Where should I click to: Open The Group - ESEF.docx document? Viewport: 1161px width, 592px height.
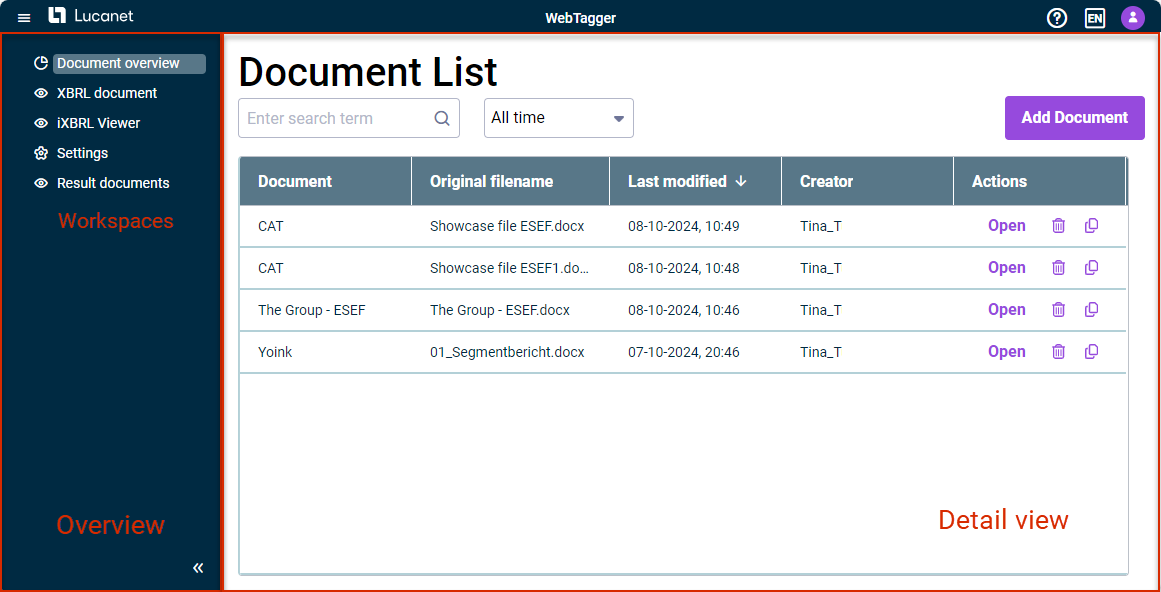(1007, 310)
